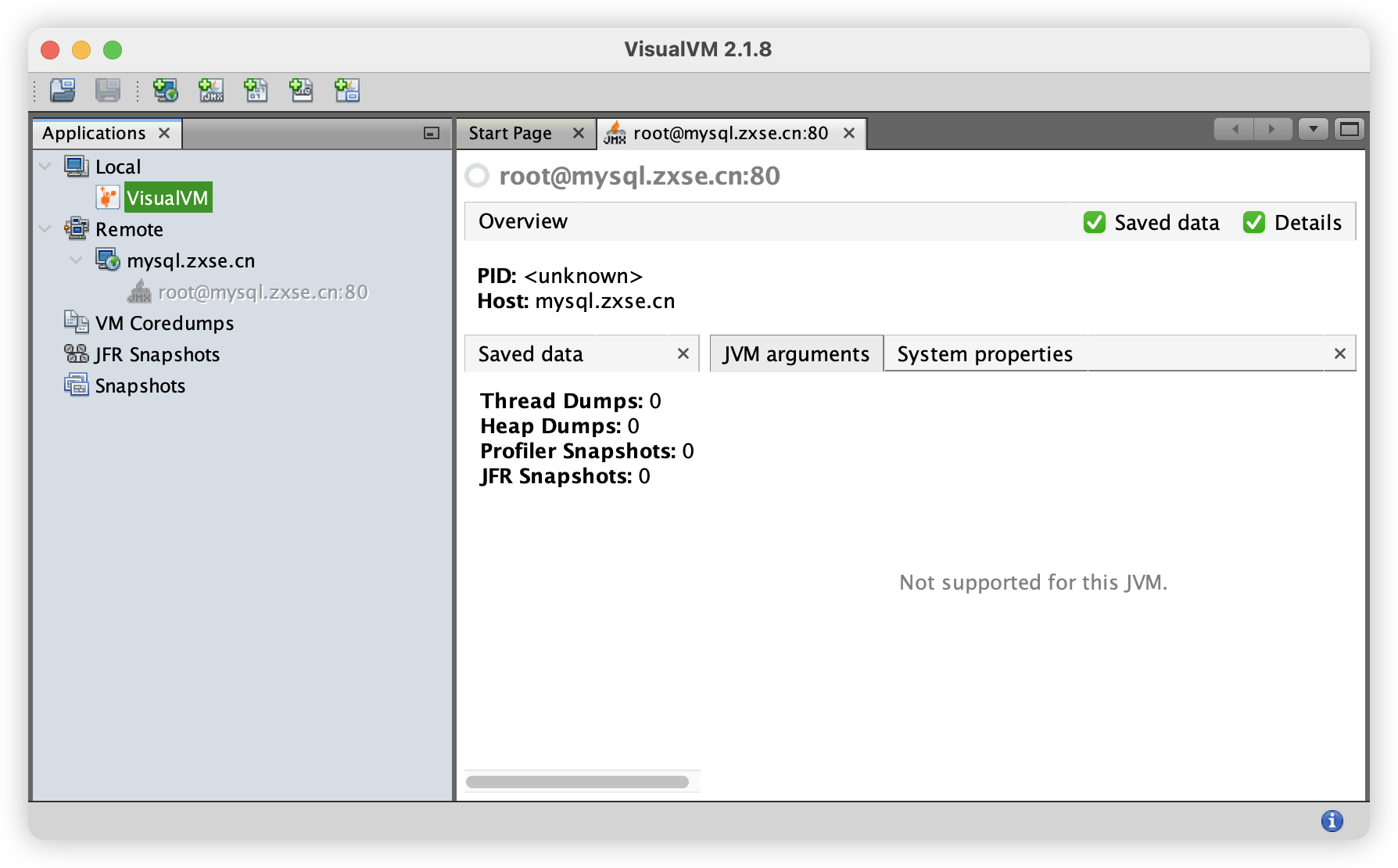Click the Add VM Coredump toolbar icon
The width and height of the screenshot is (1398, 868).
pos(256,91)
